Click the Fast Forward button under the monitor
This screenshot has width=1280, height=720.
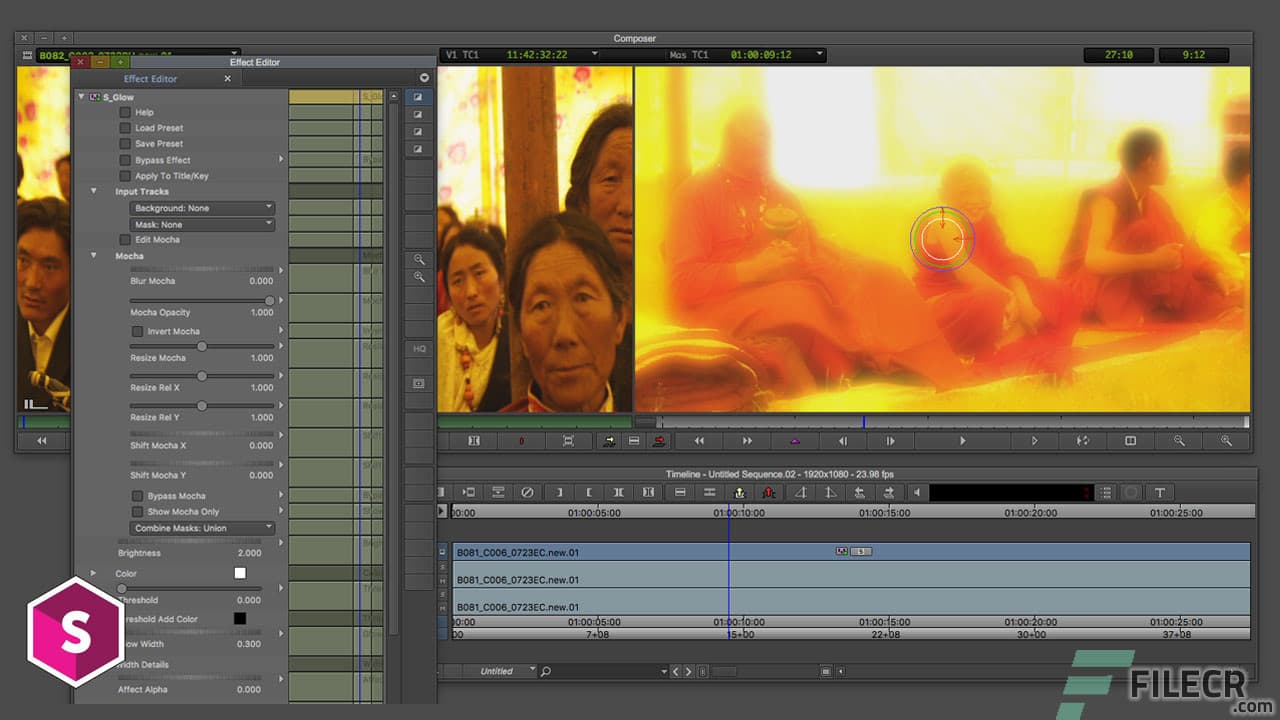(747, 440)
